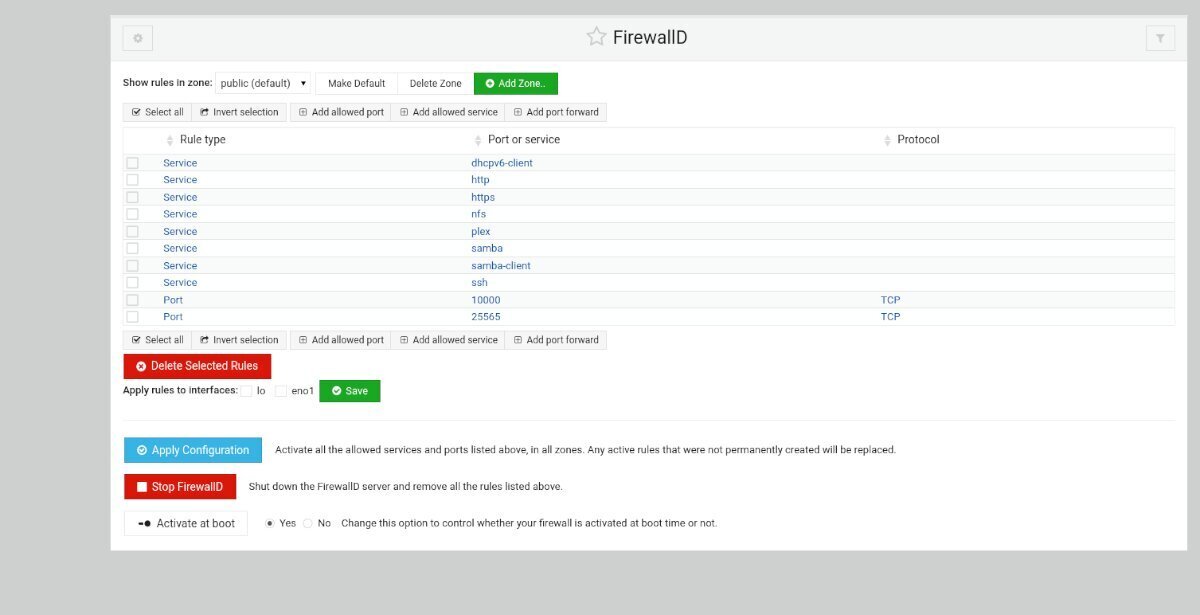Click Activate at boot button
This screenshot has height=615, width=1200.
186,523
